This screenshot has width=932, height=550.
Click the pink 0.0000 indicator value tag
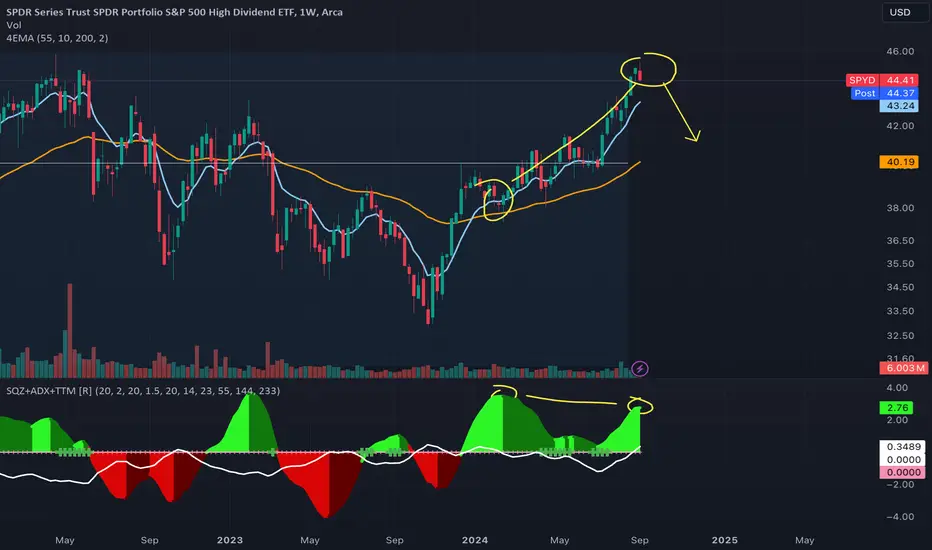(903, 472)
